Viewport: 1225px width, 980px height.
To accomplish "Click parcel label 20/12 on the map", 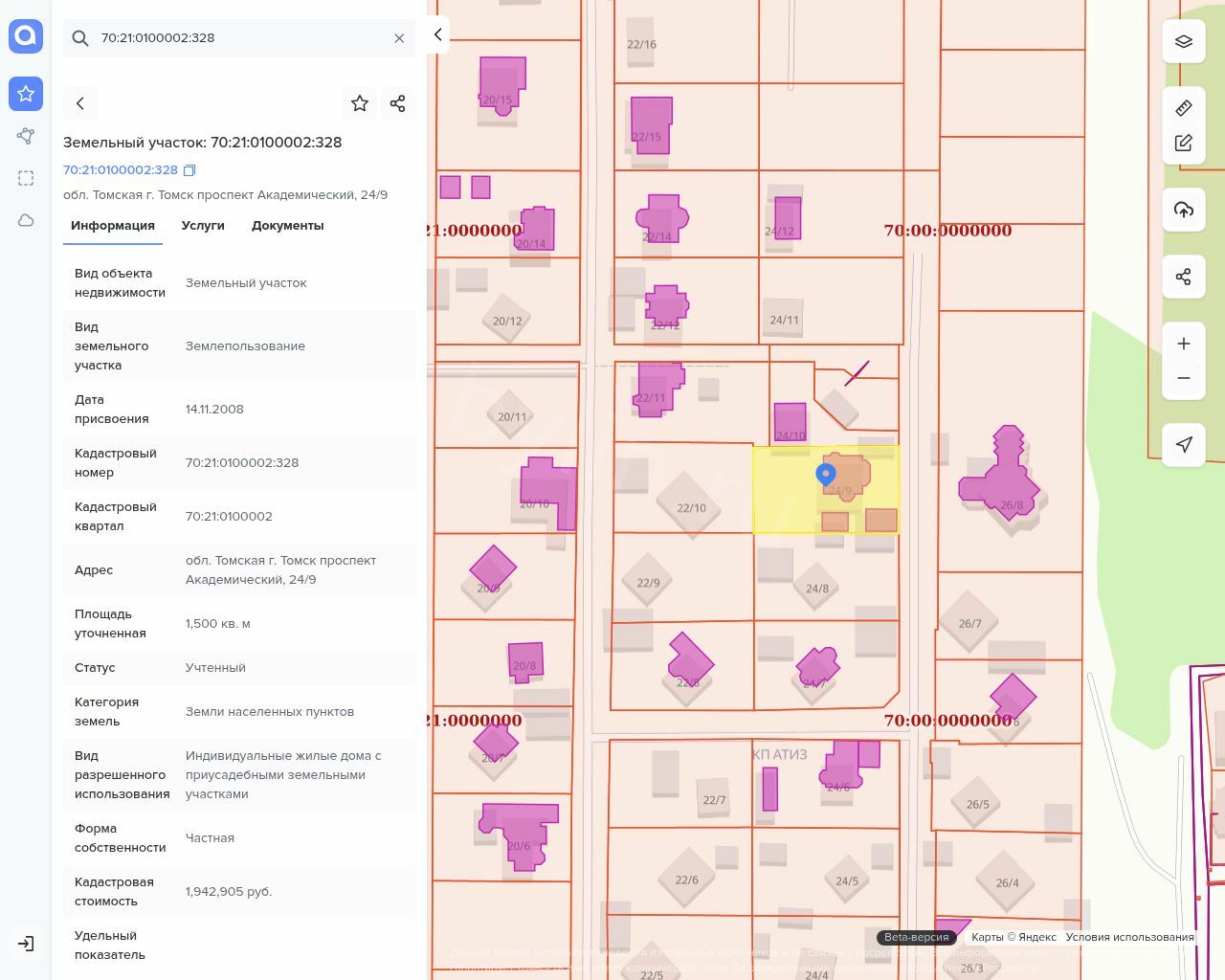I will [x=507, y=321].
